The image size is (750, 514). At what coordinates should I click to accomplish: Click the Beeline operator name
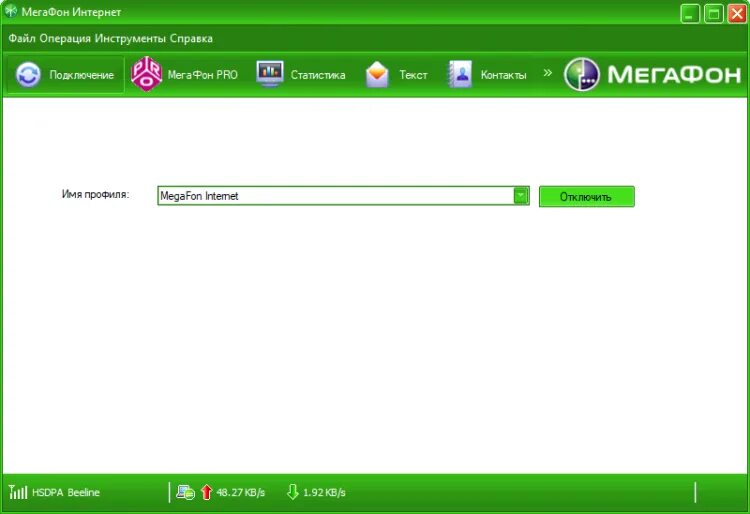tap(84, 492)
